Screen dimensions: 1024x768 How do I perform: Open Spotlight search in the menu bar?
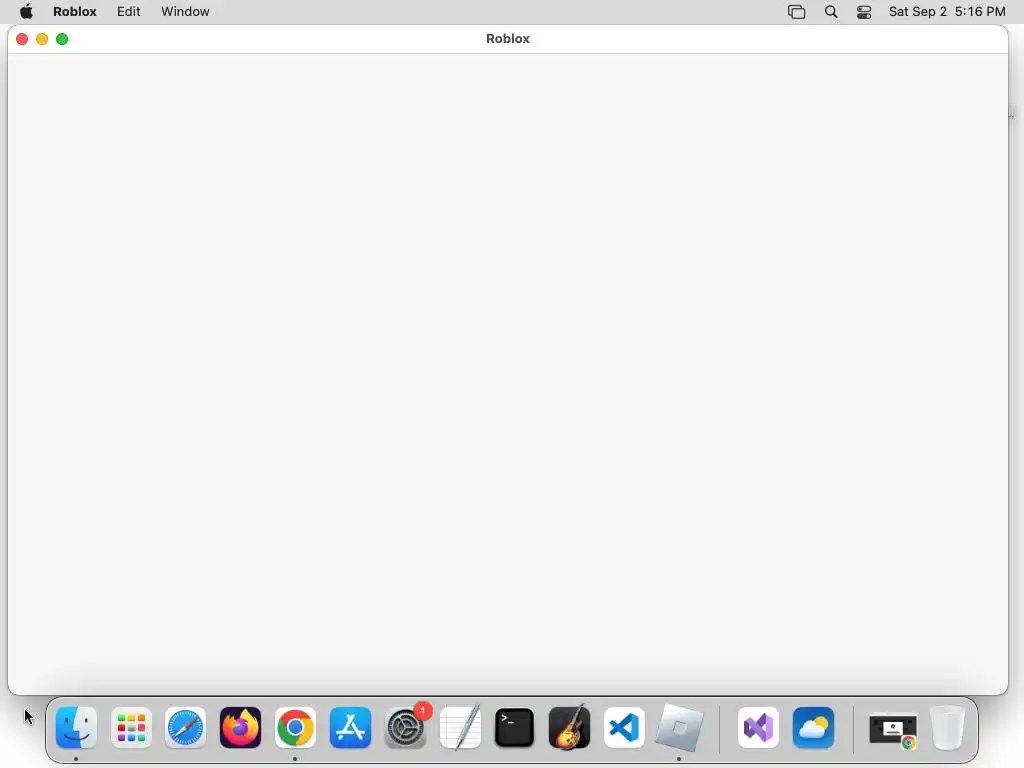pos(831,12)
